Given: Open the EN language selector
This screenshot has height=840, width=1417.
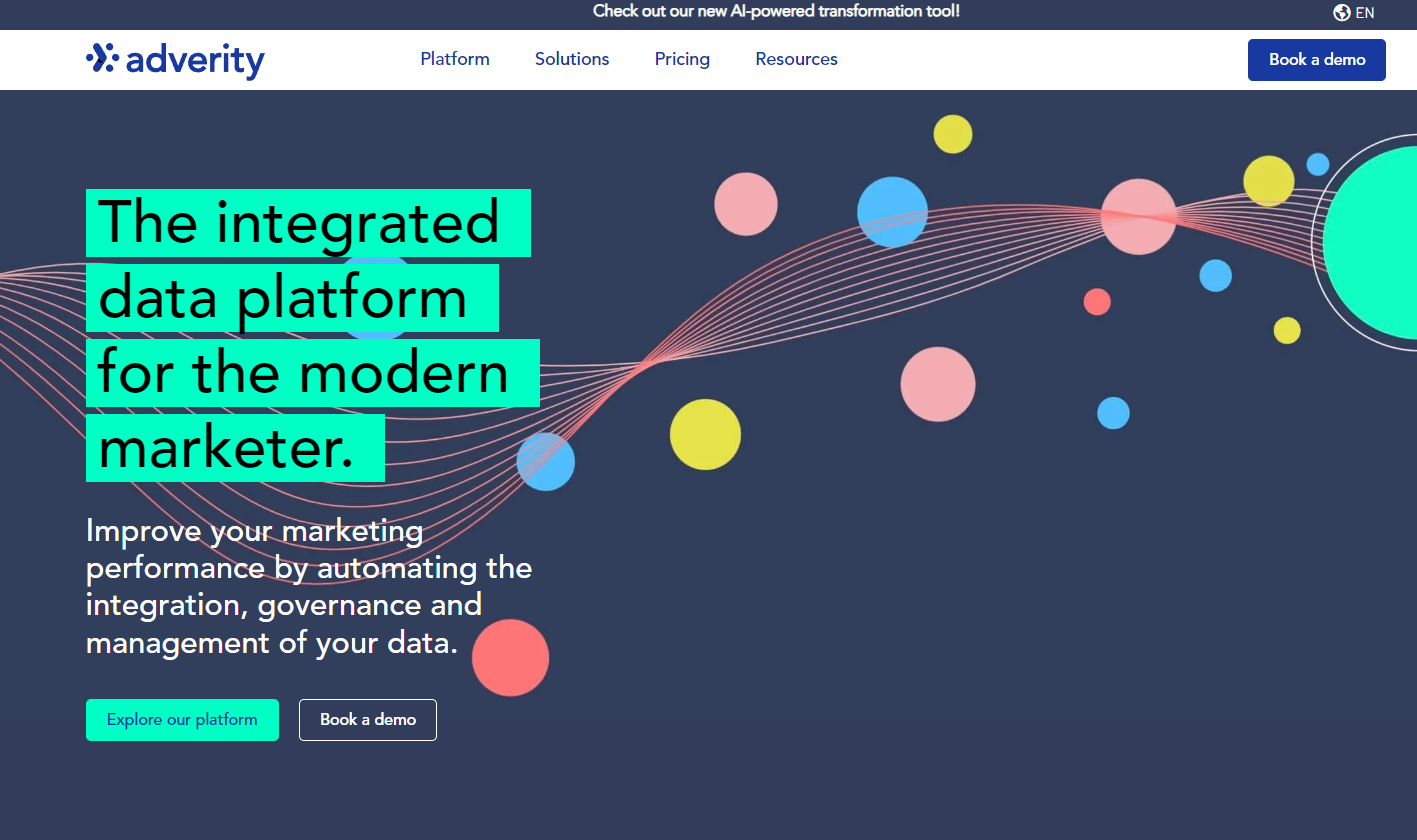Looking at the screenshot, I should [1365, 13].
